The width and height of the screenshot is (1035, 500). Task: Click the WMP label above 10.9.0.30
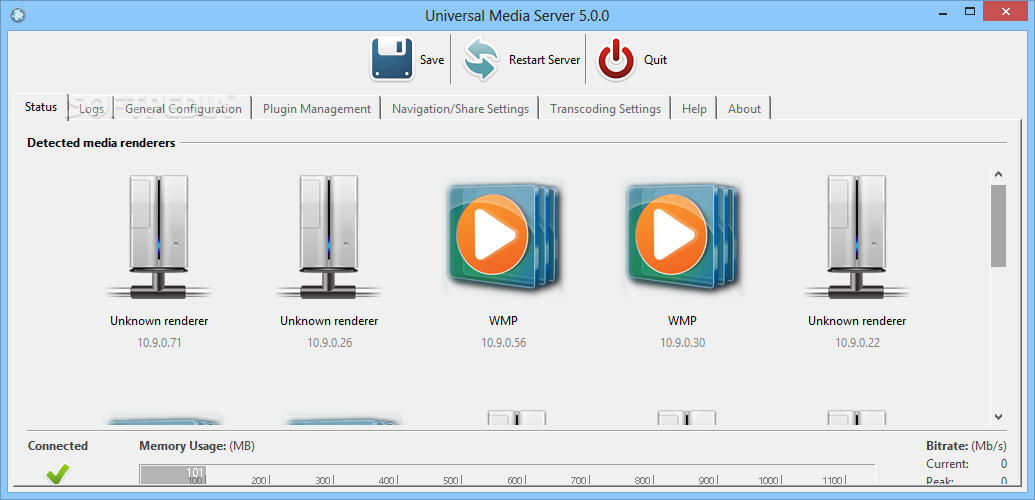point(683,321)
